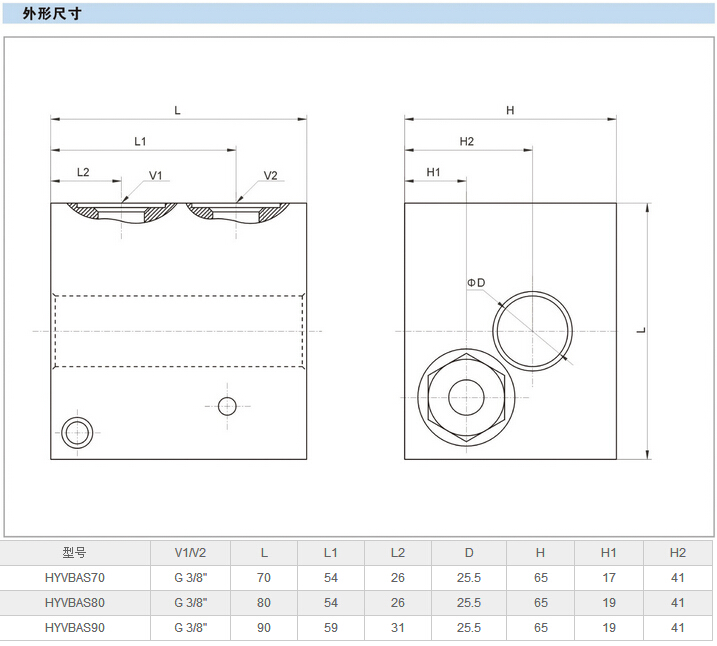Click the H1 value 17 cell
The image size is (717, 646).
click(x=609, y=577)
